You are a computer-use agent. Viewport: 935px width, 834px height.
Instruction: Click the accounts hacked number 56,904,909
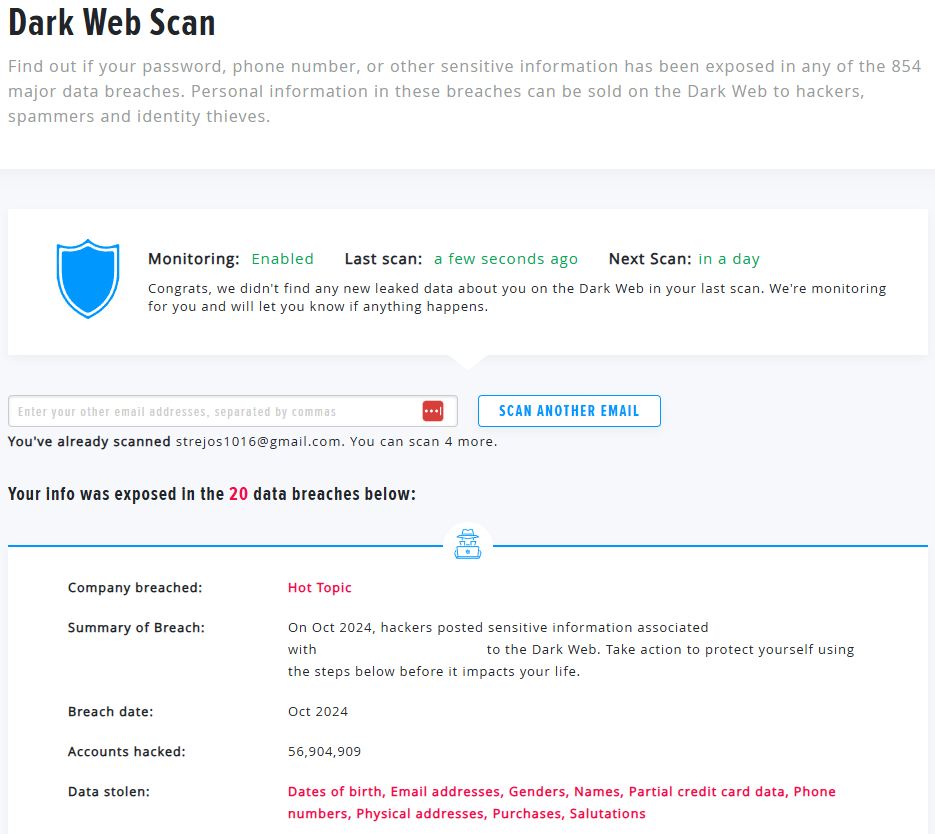(324, 752)
